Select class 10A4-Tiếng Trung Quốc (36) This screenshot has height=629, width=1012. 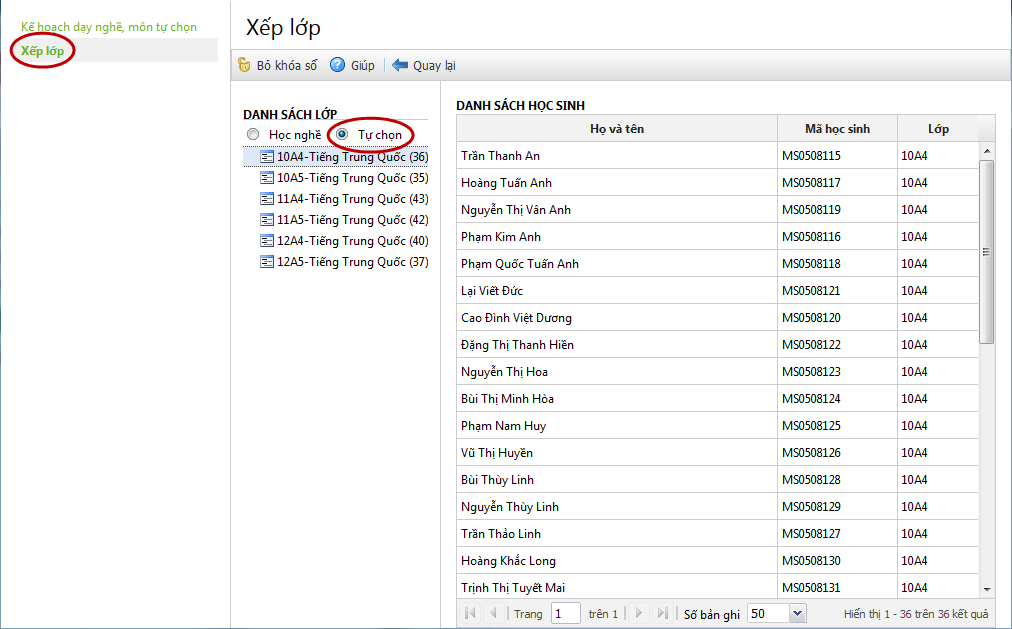[x=352, y=157]
